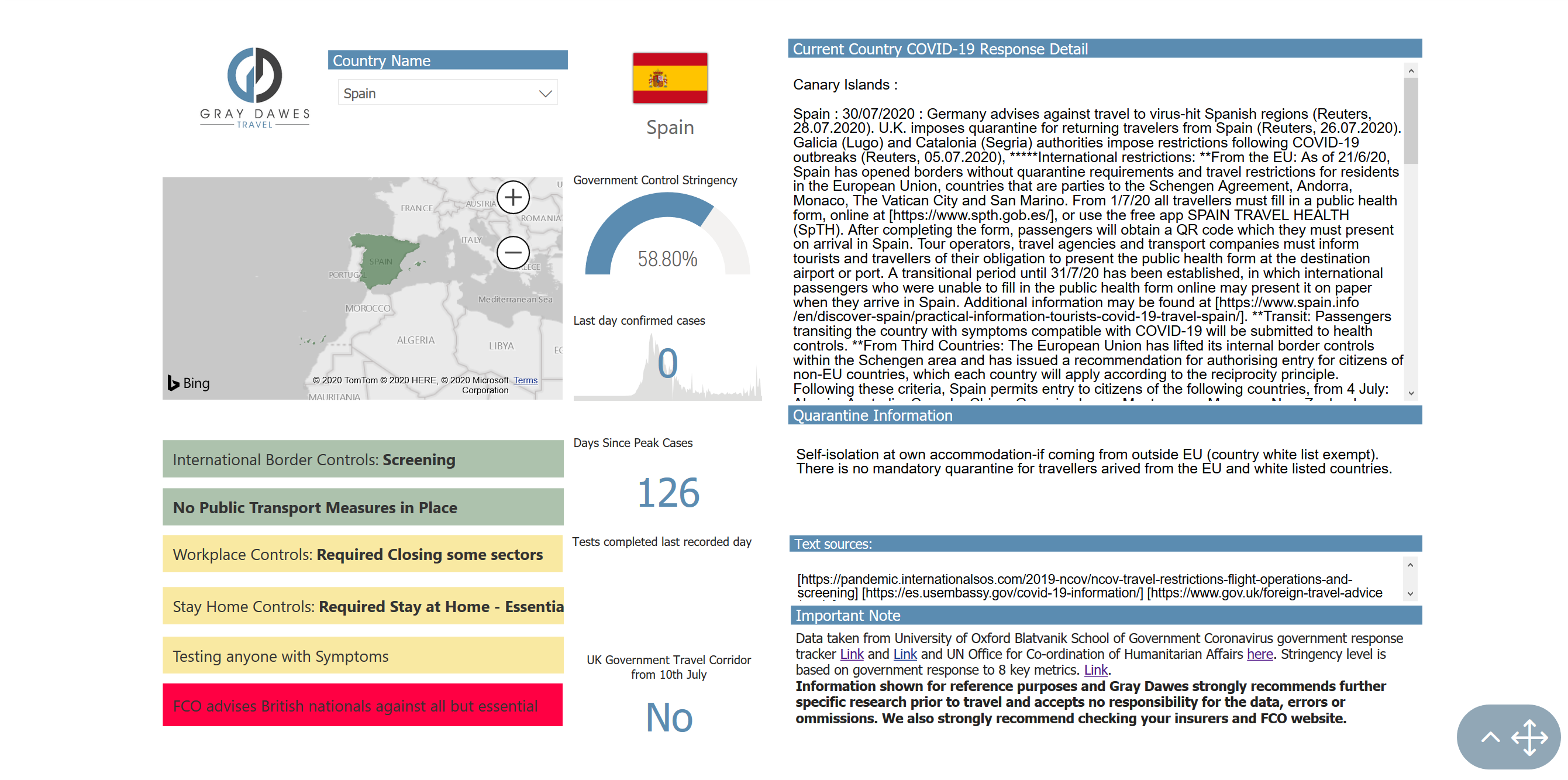The image size is (1568, 780).
Task: Click UK Government Travel Corridor label
Action: (668, 666)
